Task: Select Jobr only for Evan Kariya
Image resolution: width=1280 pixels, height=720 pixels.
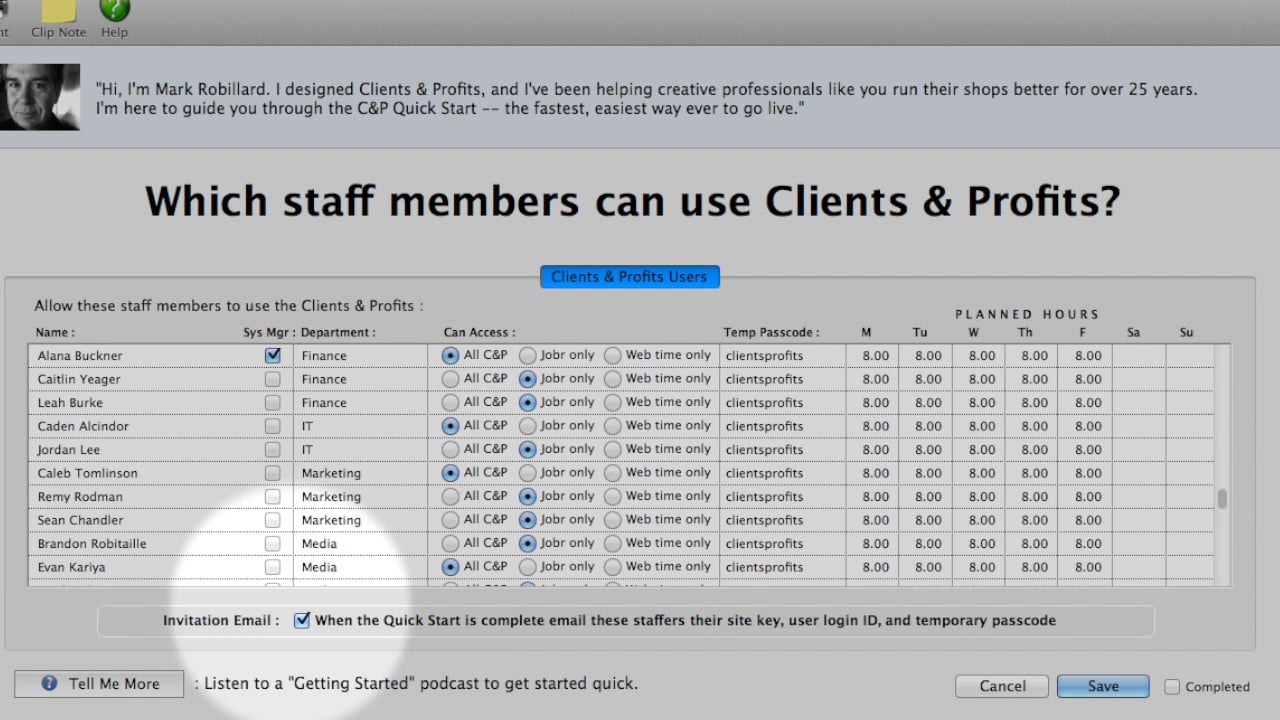Action: tap(528, 567)
